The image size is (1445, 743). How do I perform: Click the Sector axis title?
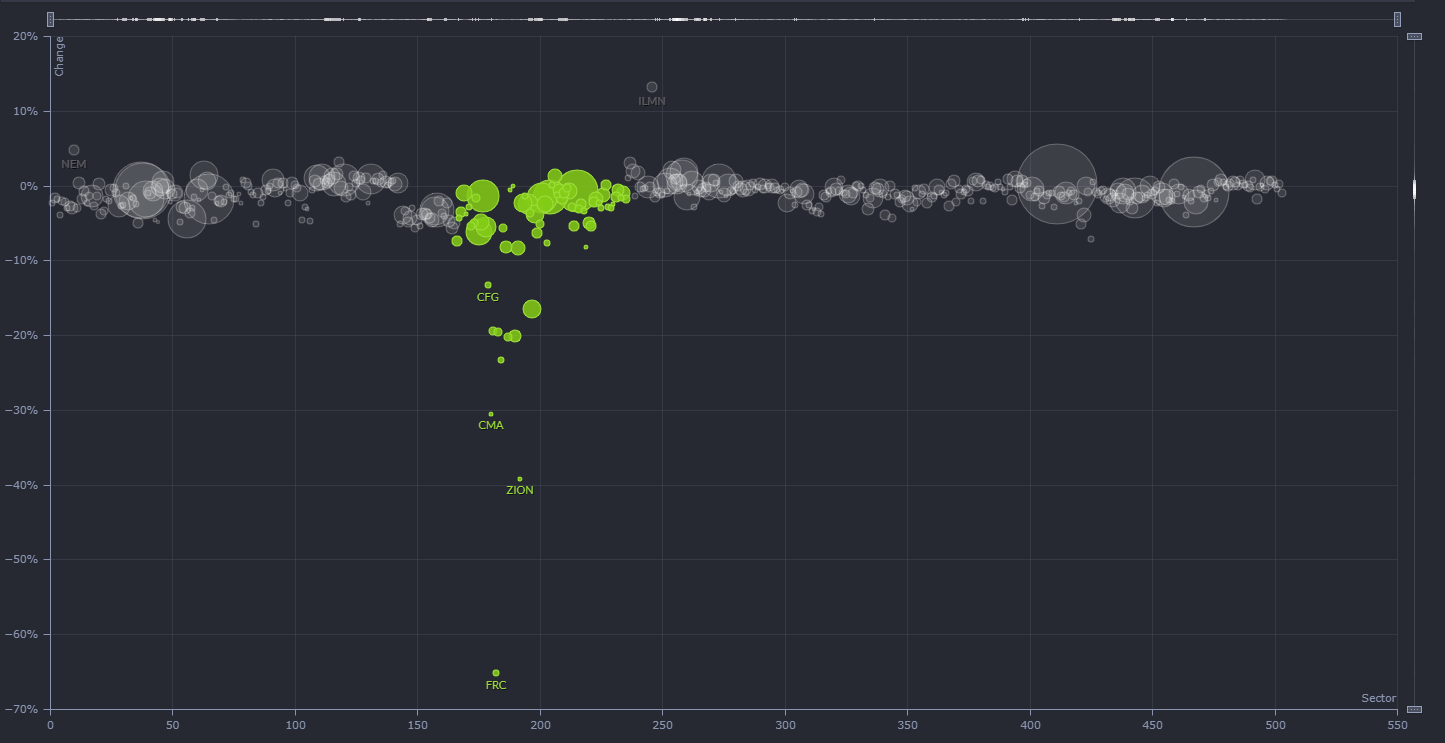[1377, 698]
